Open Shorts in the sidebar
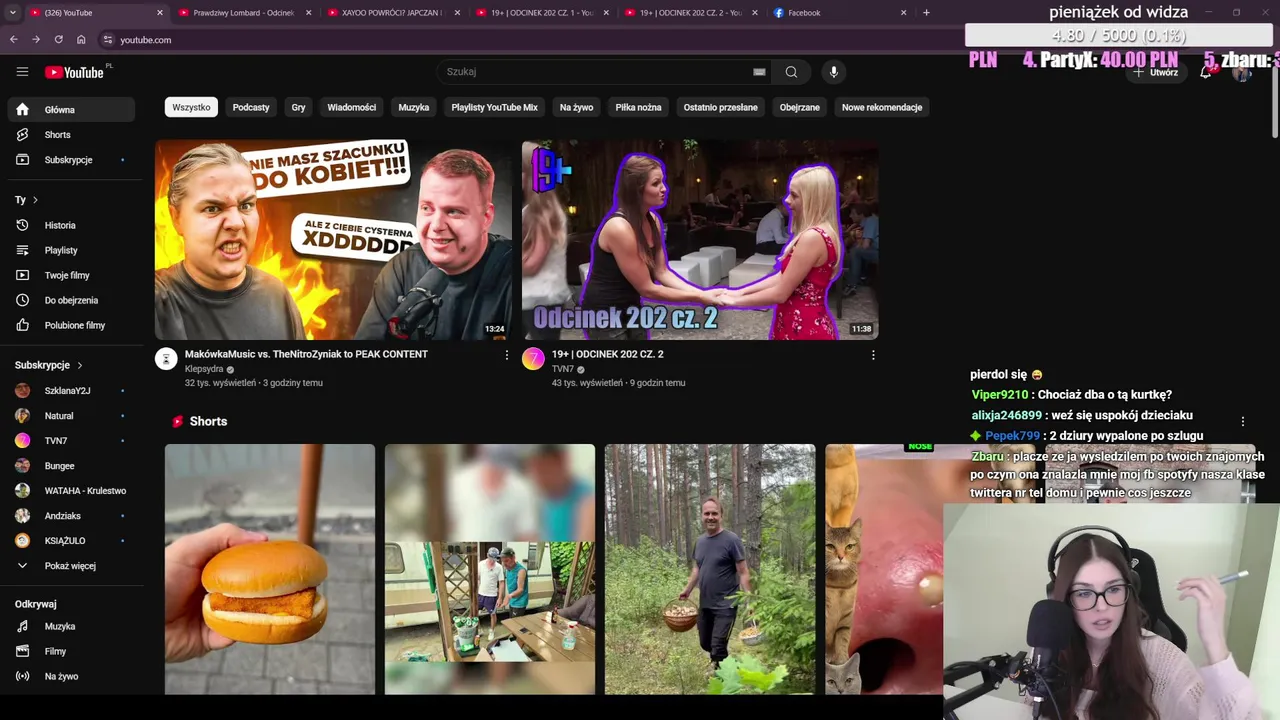The height and width of the screenshot is (720, 1280). pos(71,135)
